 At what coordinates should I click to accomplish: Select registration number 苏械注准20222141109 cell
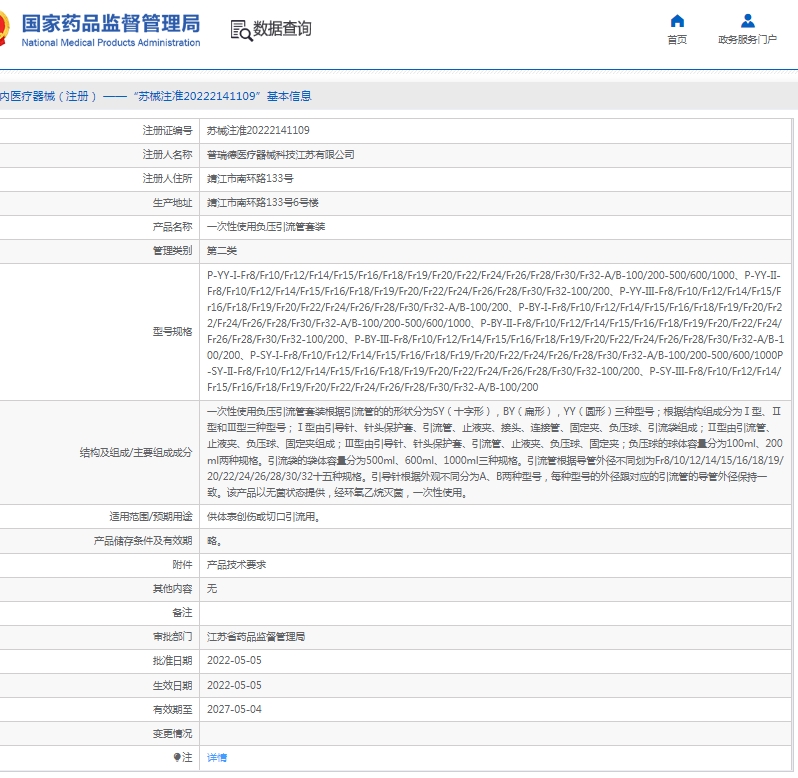click(x=258, y=131)
